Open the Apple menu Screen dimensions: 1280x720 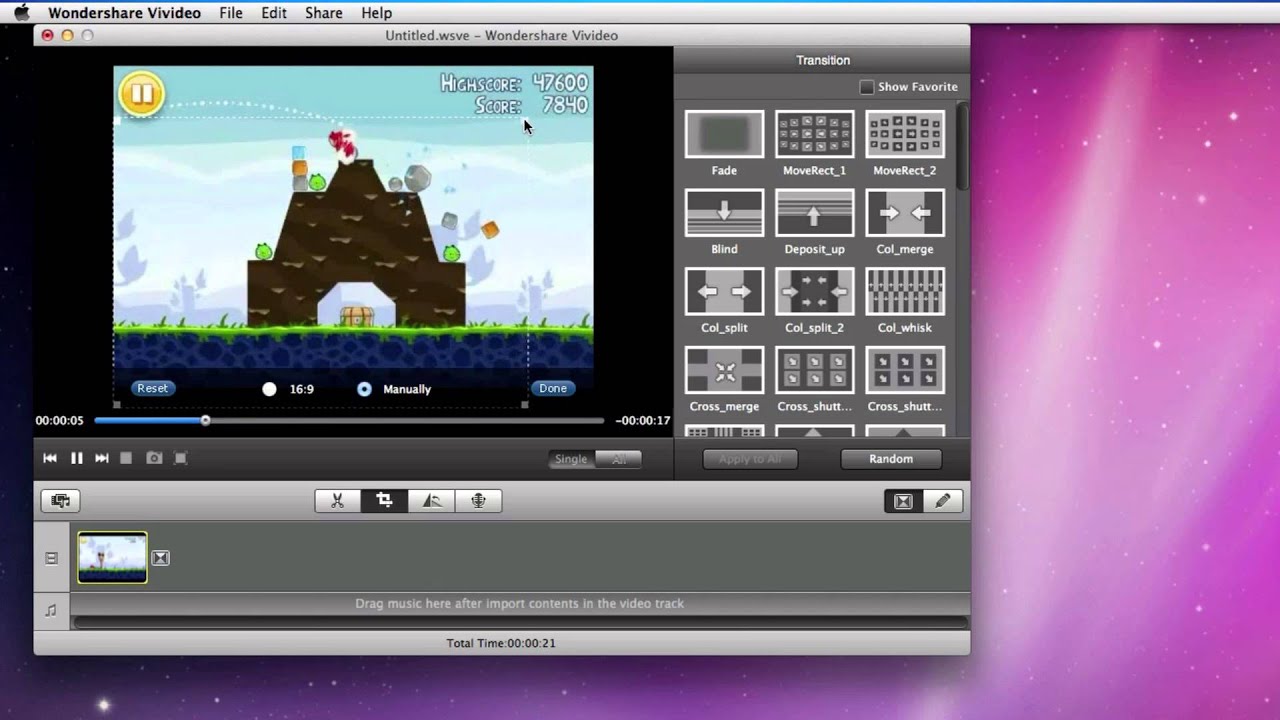click(21, 13)
